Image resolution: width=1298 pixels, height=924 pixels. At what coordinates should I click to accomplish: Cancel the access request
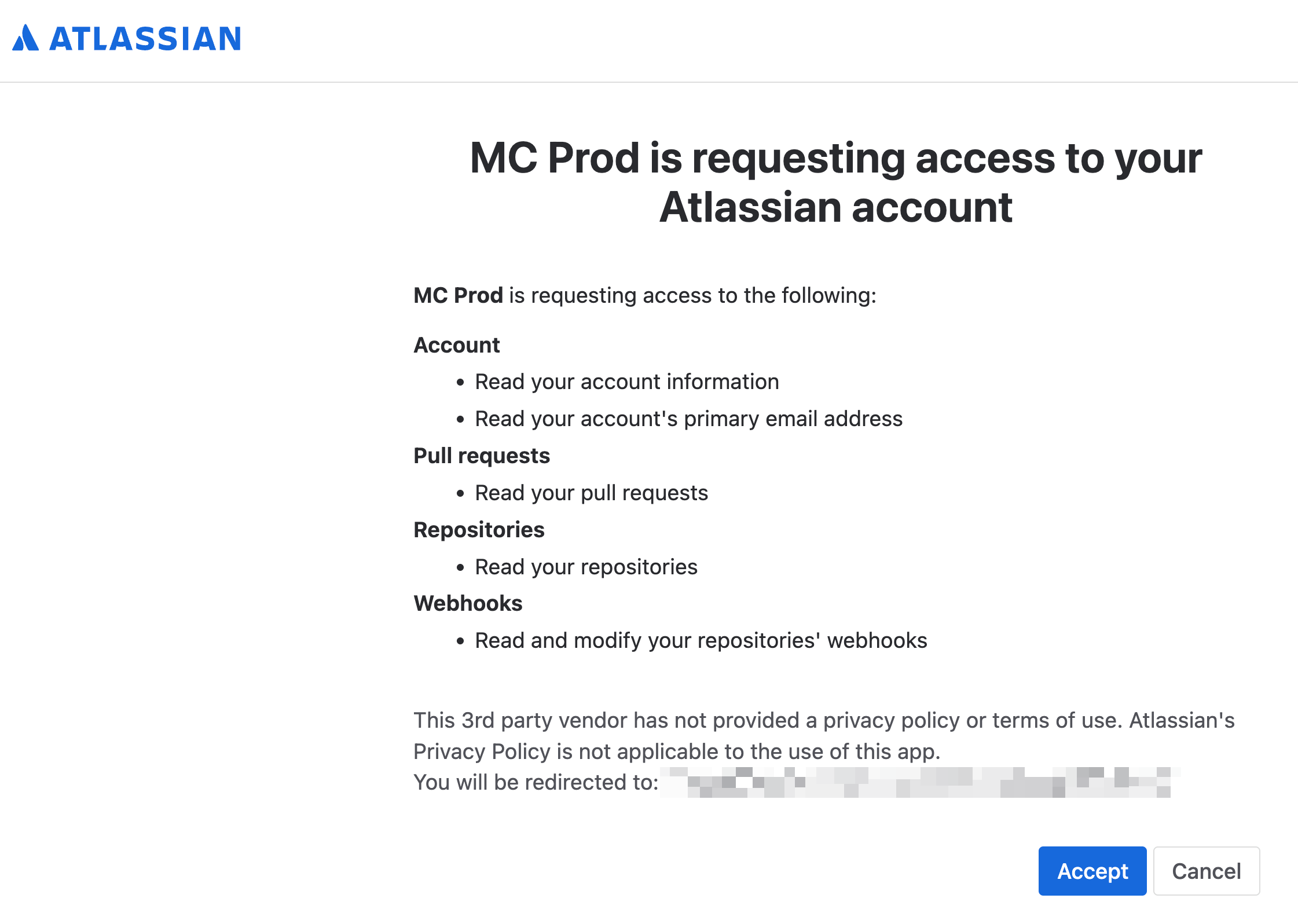pyautogui.click(x=1207, y=871)
